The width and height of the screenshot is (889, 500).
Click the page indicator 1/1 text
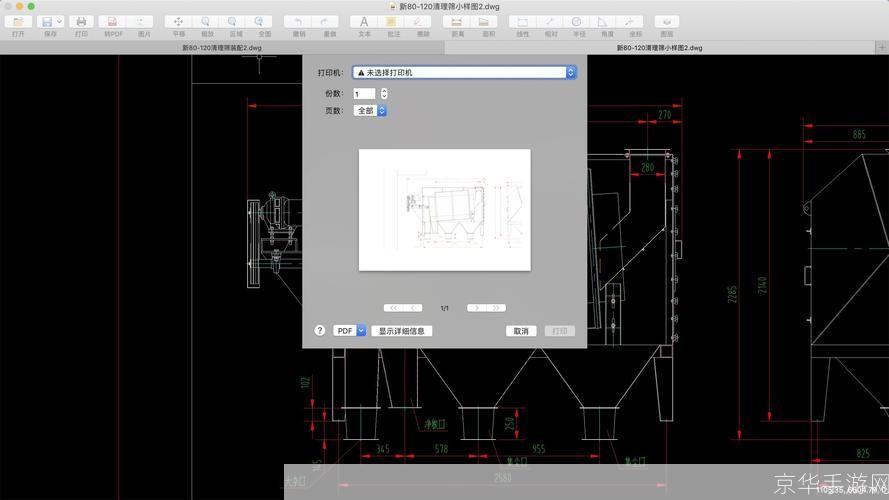pyautogui.click(x=444, y=308)
